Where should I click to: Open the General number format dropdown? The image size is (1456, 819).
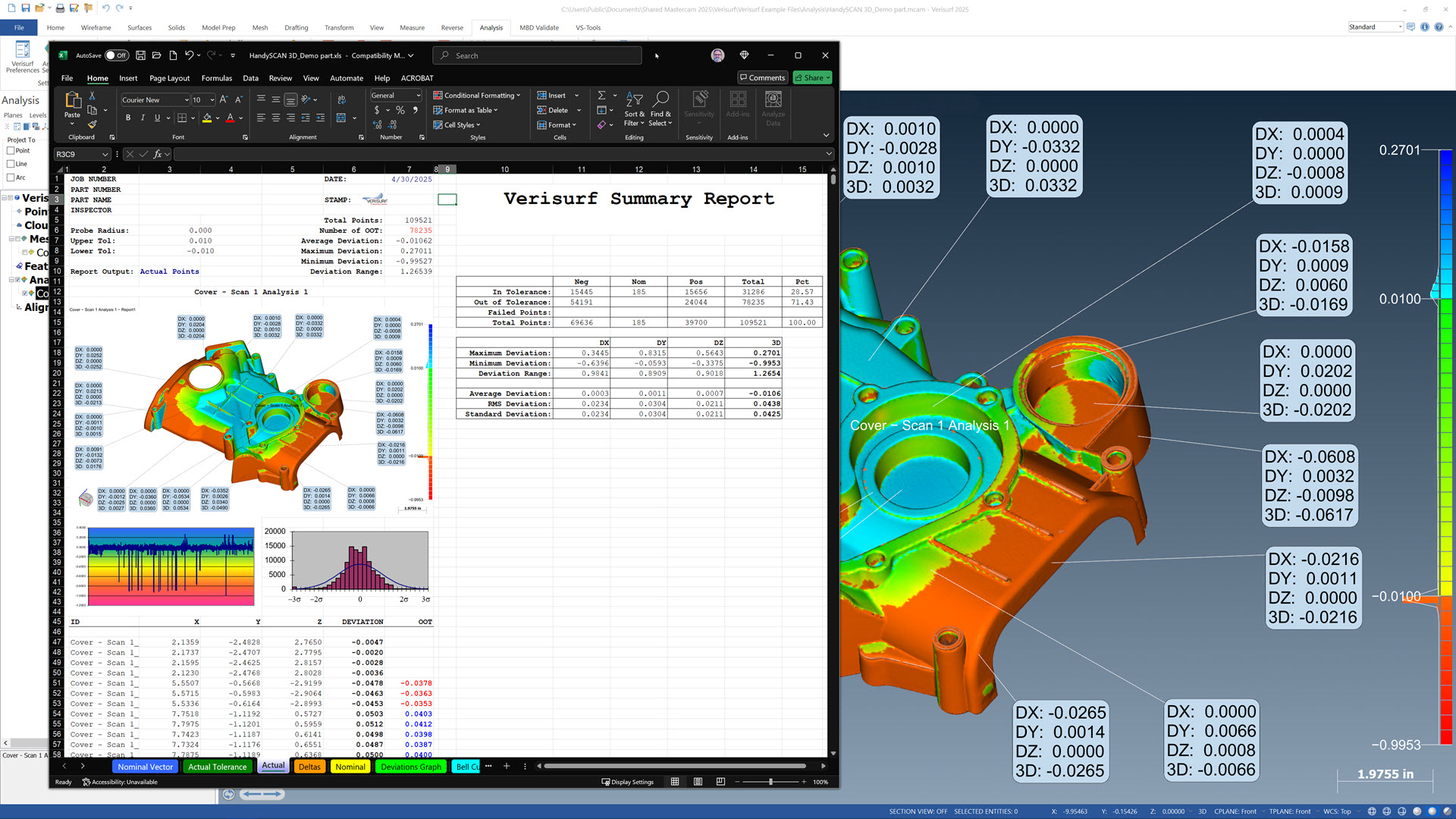[x=418, y=96]
